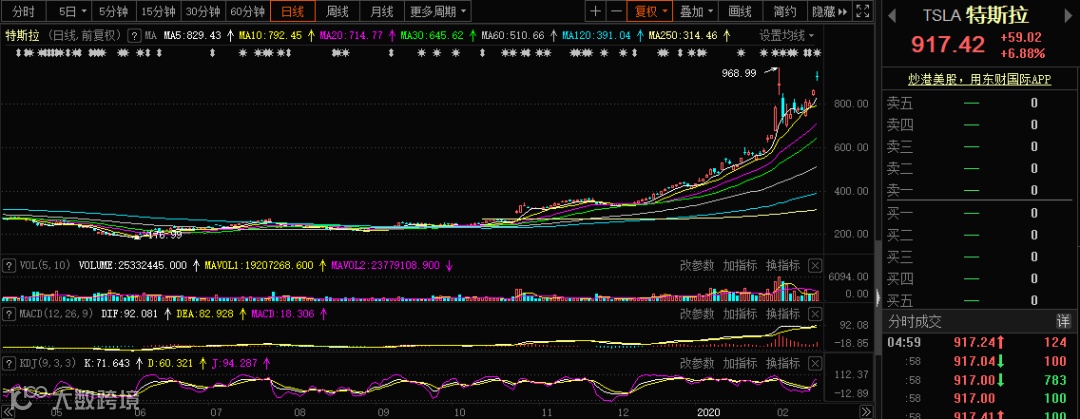Click the minus zoom-out chart icon
Viewport: 1080px width, 419px height.
click(x=616, y=11)
